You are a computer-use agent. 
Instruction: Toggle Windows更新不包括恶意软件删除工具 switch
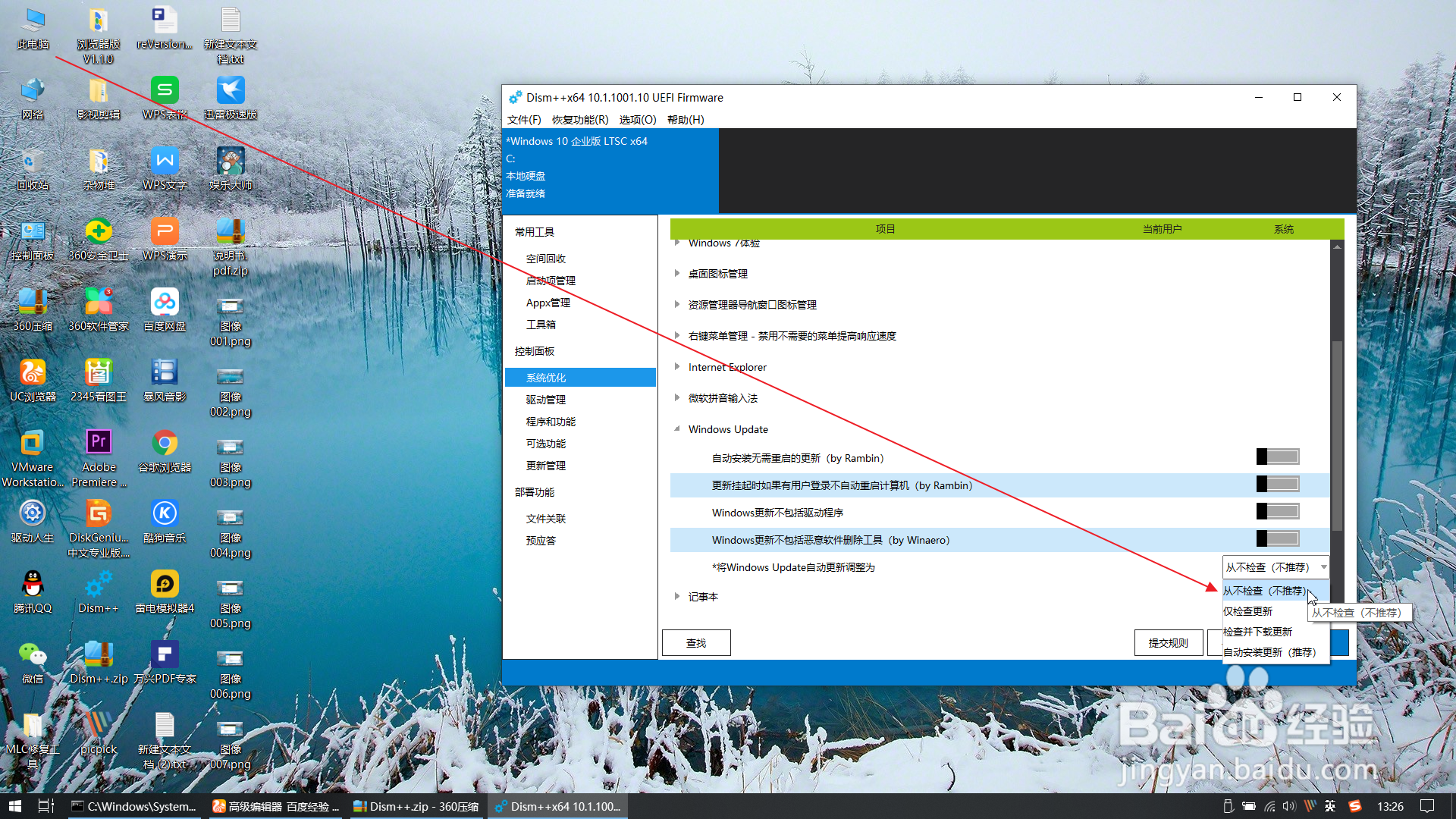[x=1277, y=538]
